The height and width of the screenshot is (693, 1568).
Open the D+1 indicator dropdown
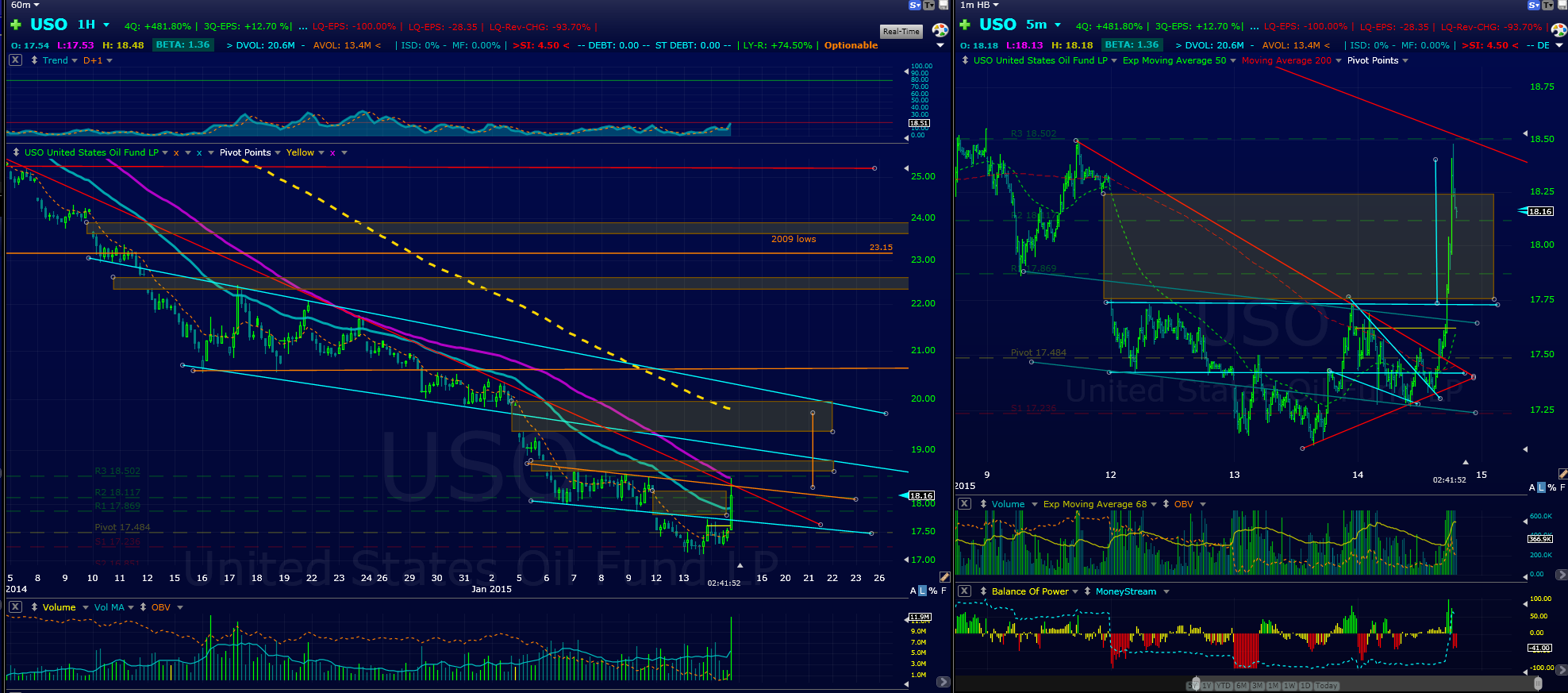click(110, 60)
